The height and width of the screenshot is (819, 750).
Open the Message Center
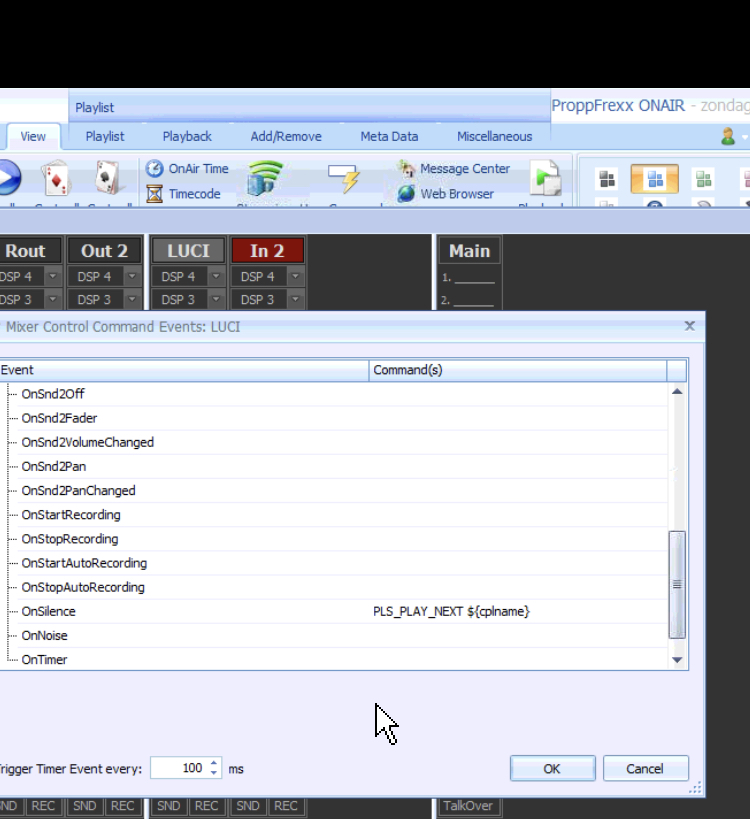pyautogui.click(x=454, y=169)
